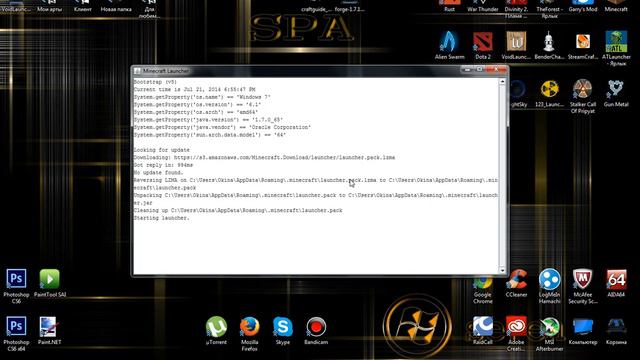Click the 'Reversing LZMA on' console line

(316, 184)
